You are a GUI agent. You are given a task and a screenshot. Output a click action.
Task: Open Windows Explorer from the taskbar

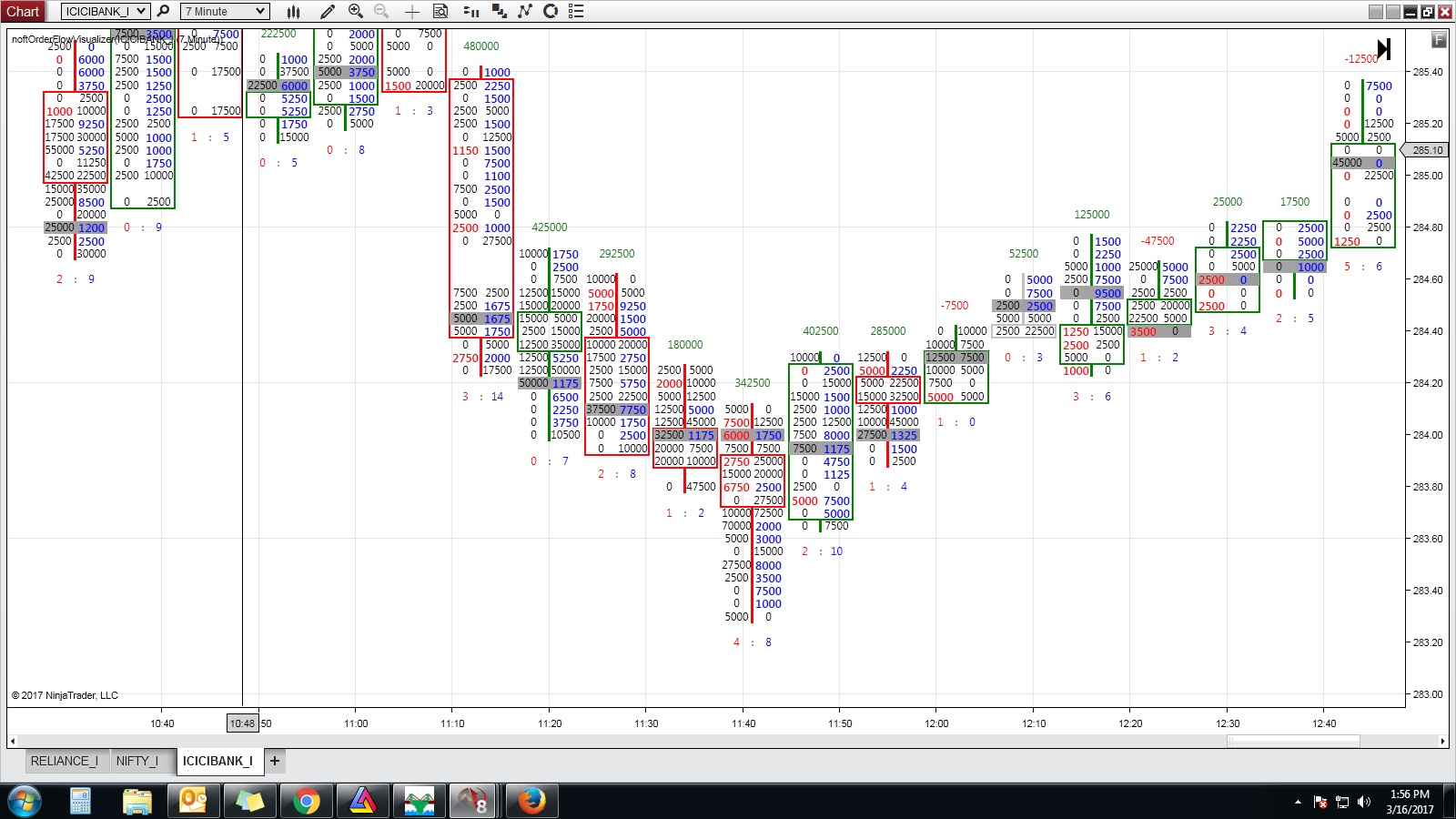tap(137, 801)
